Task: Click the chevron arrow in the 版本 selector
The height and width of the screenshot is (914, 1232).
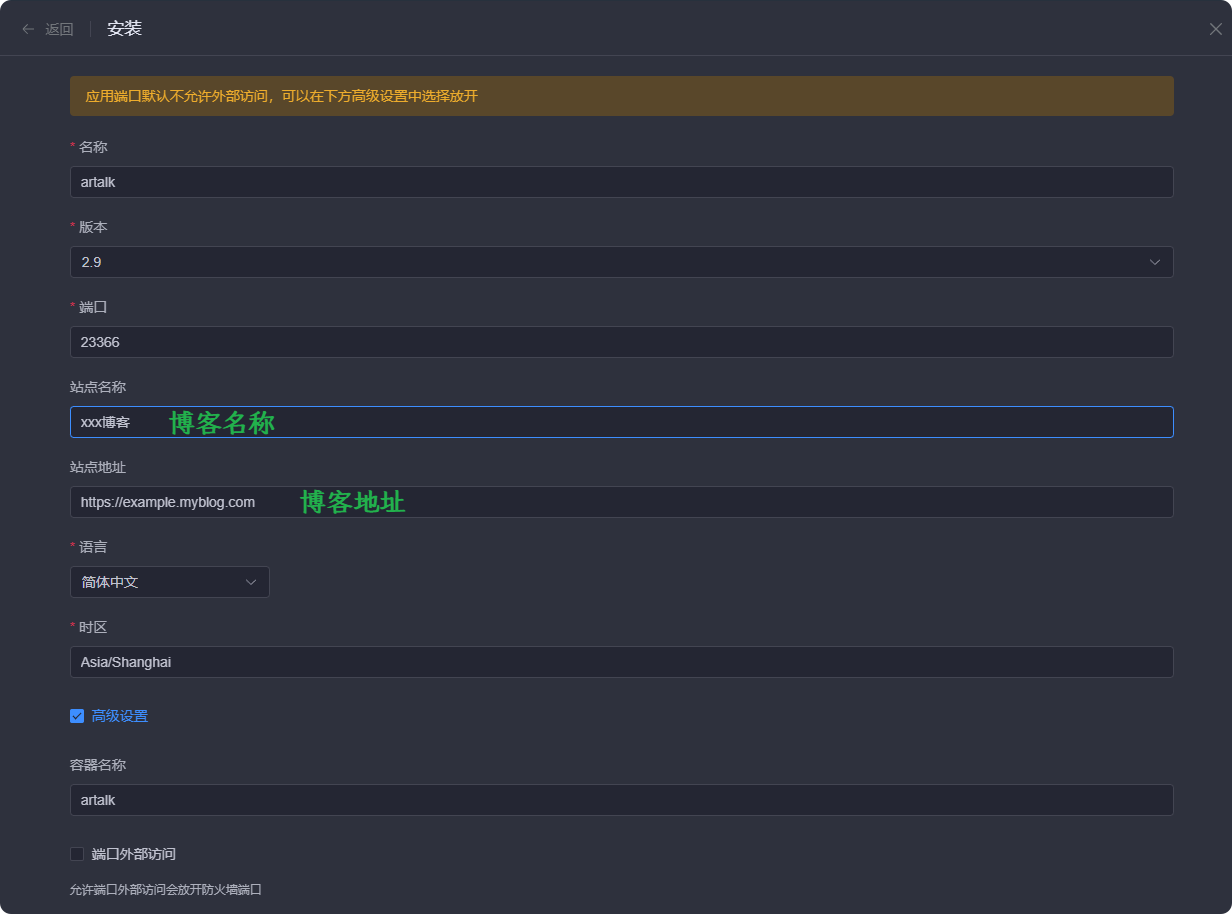Action: point(1155,262)
